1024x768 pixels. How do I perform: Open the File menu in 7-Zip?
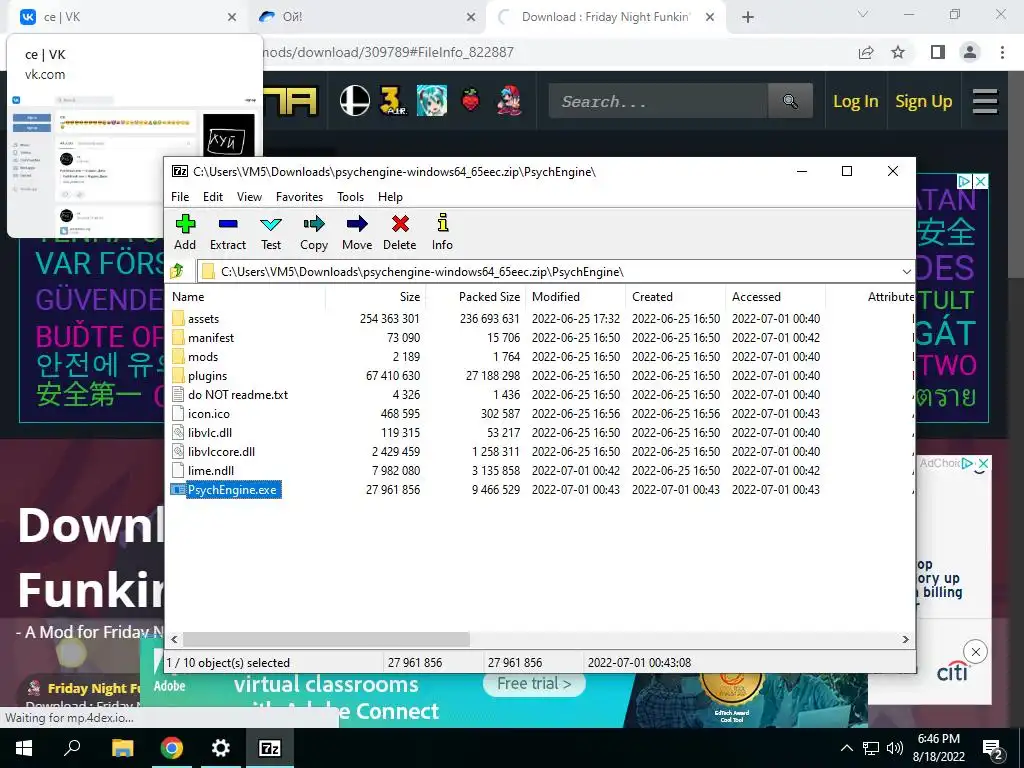(x=180, y=197)
